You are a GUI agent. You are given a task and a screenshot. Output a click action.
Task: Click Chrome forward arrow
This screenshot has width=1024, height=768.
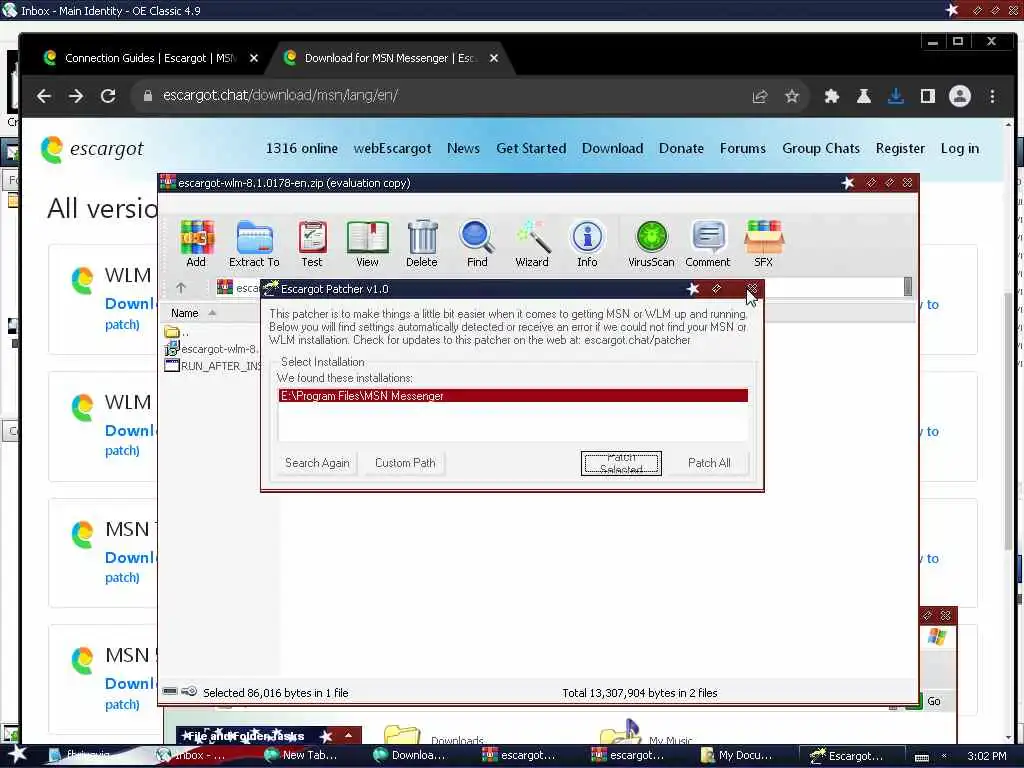[x=76, y=96]
